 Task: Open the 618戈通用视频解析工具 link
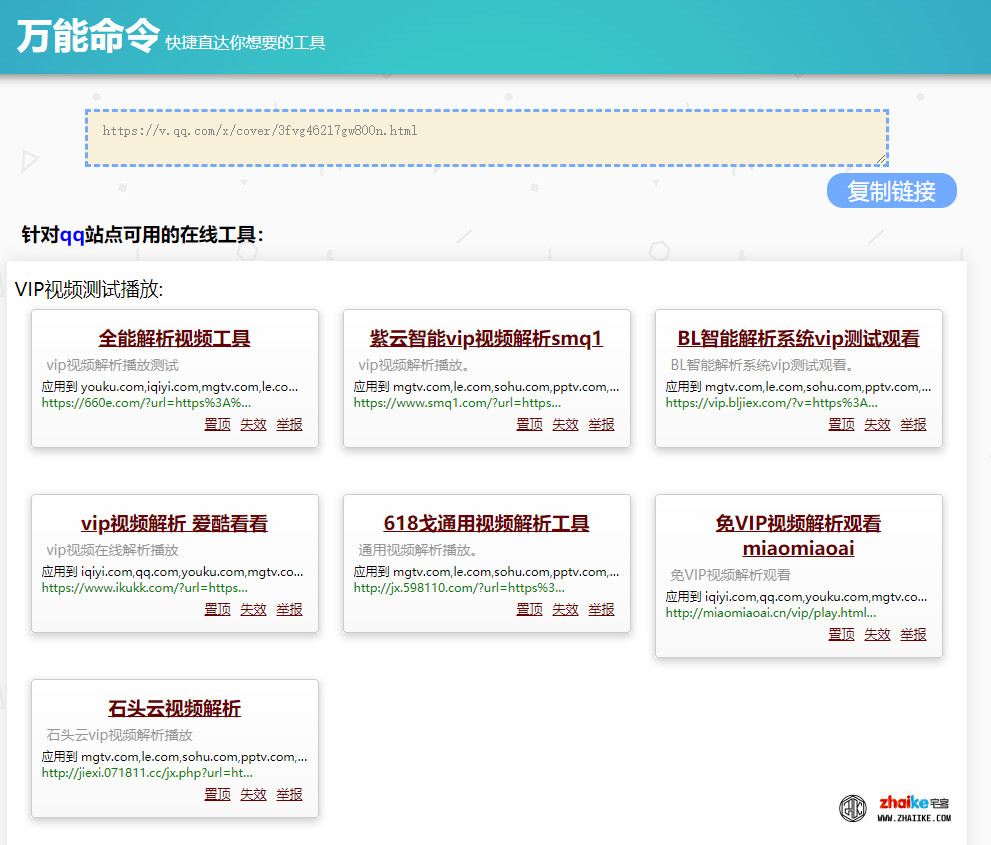pyautogui.click(x=486, y=523)
